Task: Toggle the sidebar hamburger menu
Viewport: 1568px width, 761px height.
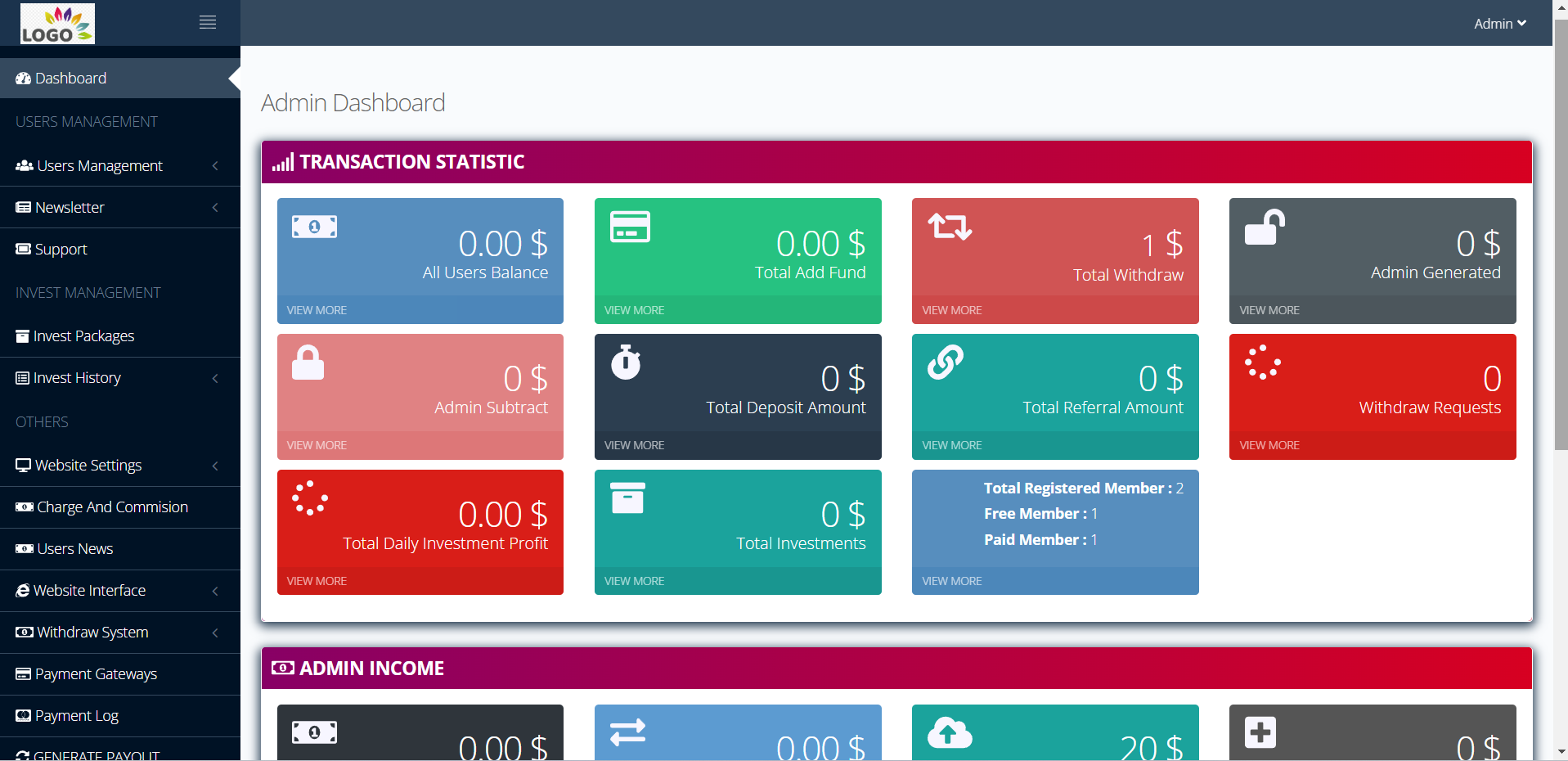Action: tap(208, 23)
